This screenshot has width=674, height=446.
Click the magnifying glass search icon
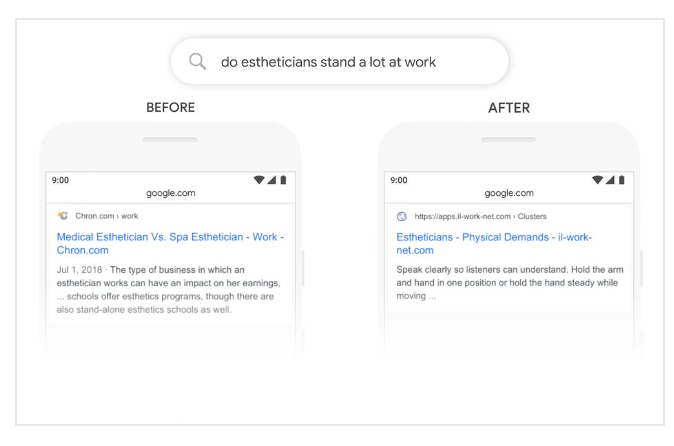[197, 61]
